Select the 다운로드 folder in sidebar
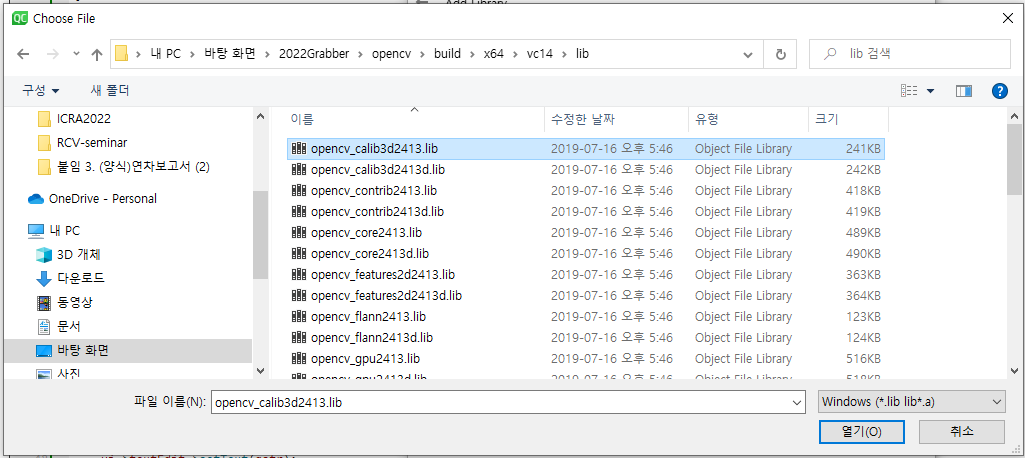1025x458 pixels. pyautogui.click(x=80, y=278)
